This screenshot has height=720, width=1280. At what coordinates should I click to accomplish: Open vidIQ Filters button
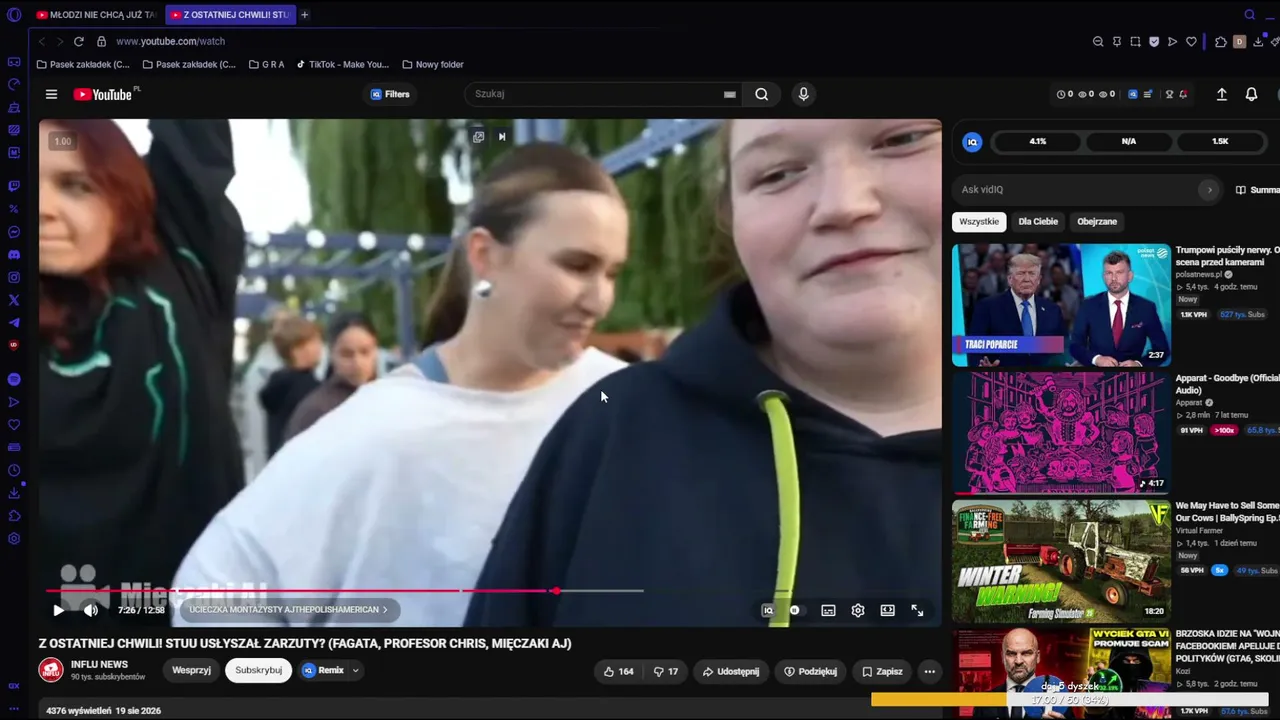click(390, 94)
